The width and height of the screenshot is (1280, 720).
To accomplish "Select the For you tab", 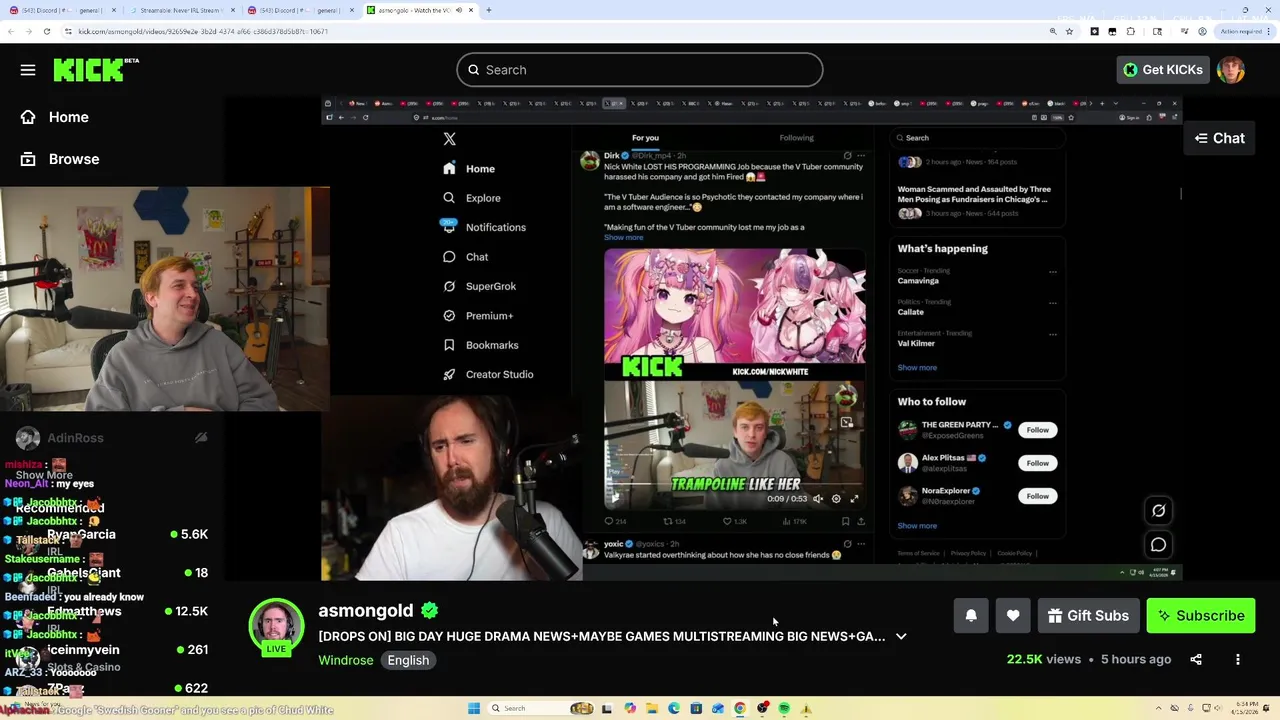I will point(645,138).
